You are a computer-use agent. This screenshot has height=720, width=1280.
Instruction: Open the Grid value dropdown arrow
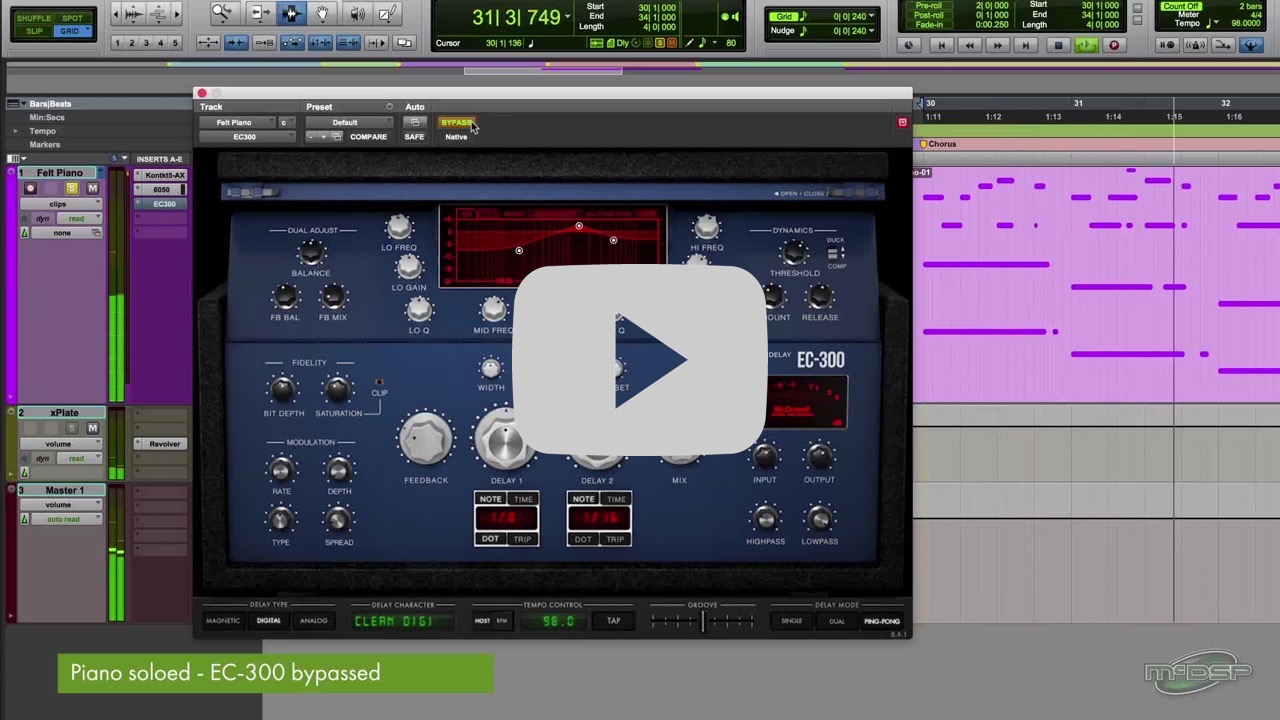[871, 16]
